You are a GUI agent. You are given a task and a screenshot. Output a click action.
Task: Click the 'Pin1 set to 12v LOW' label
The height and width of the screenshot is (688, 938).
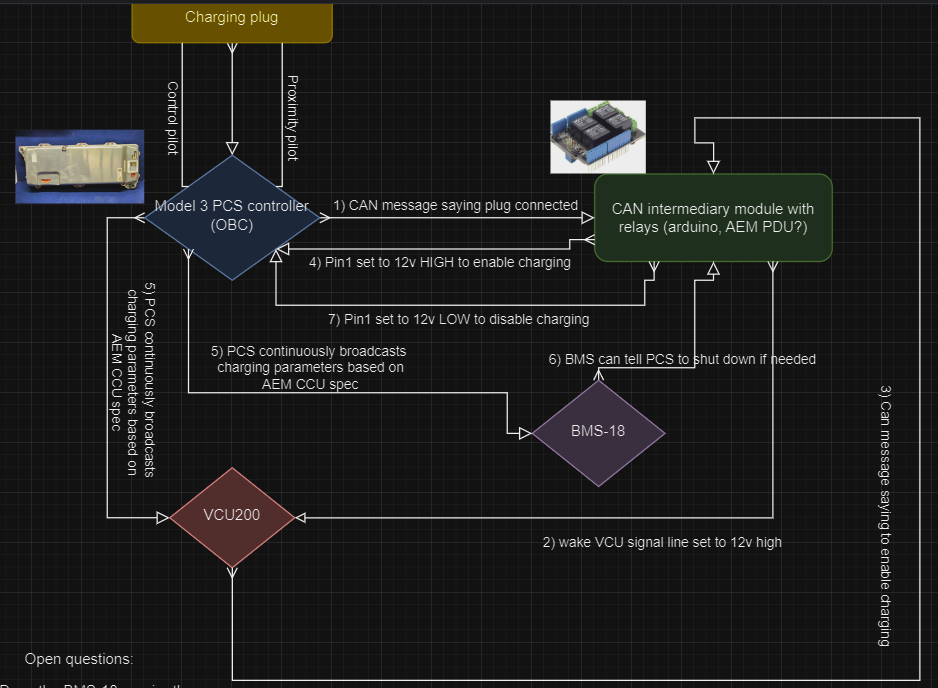pyautogui.click(x=459, y=319)
